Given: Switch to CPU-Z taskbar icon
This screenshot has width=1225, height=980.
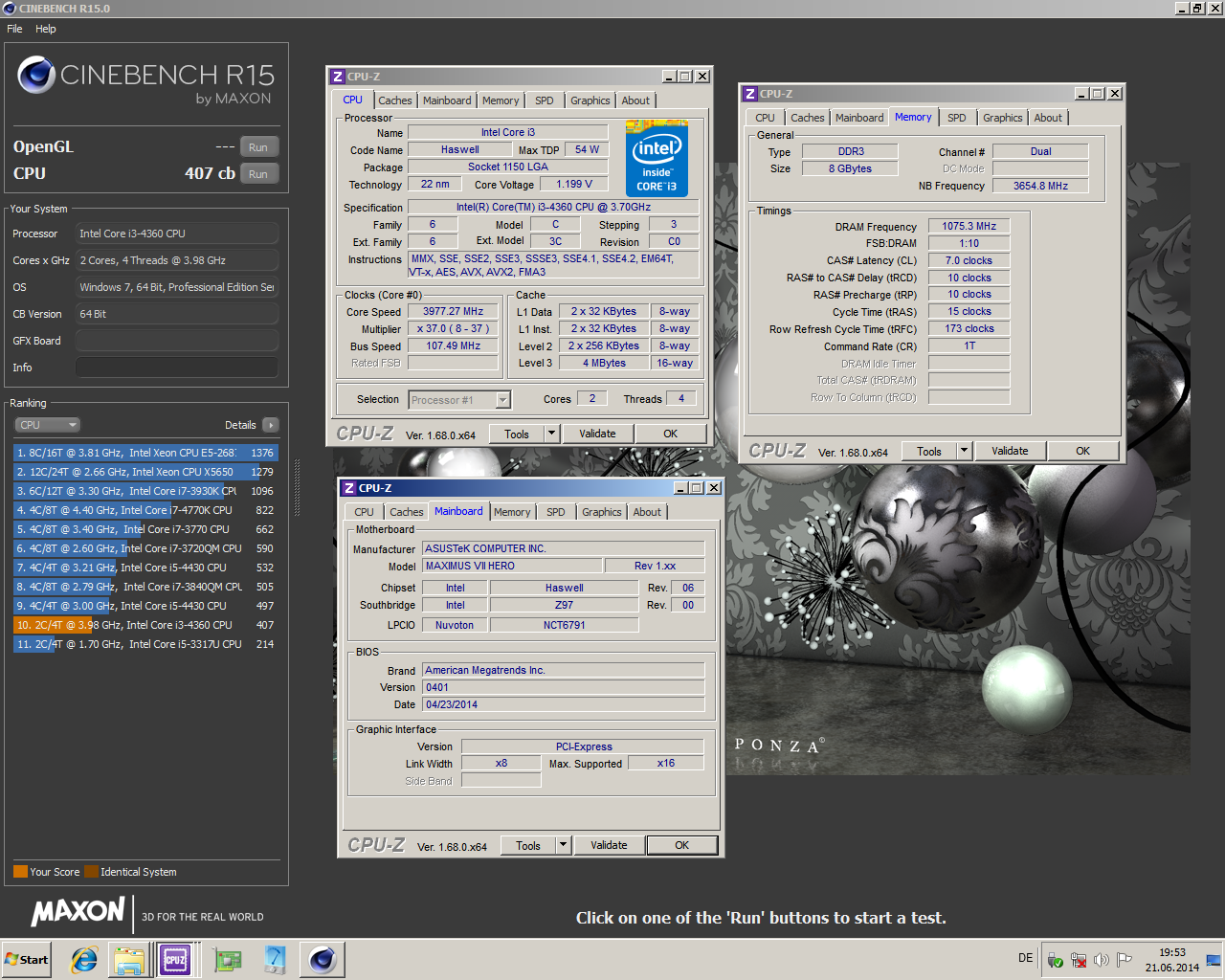Looking at the screenshot, I should point(175,960).
